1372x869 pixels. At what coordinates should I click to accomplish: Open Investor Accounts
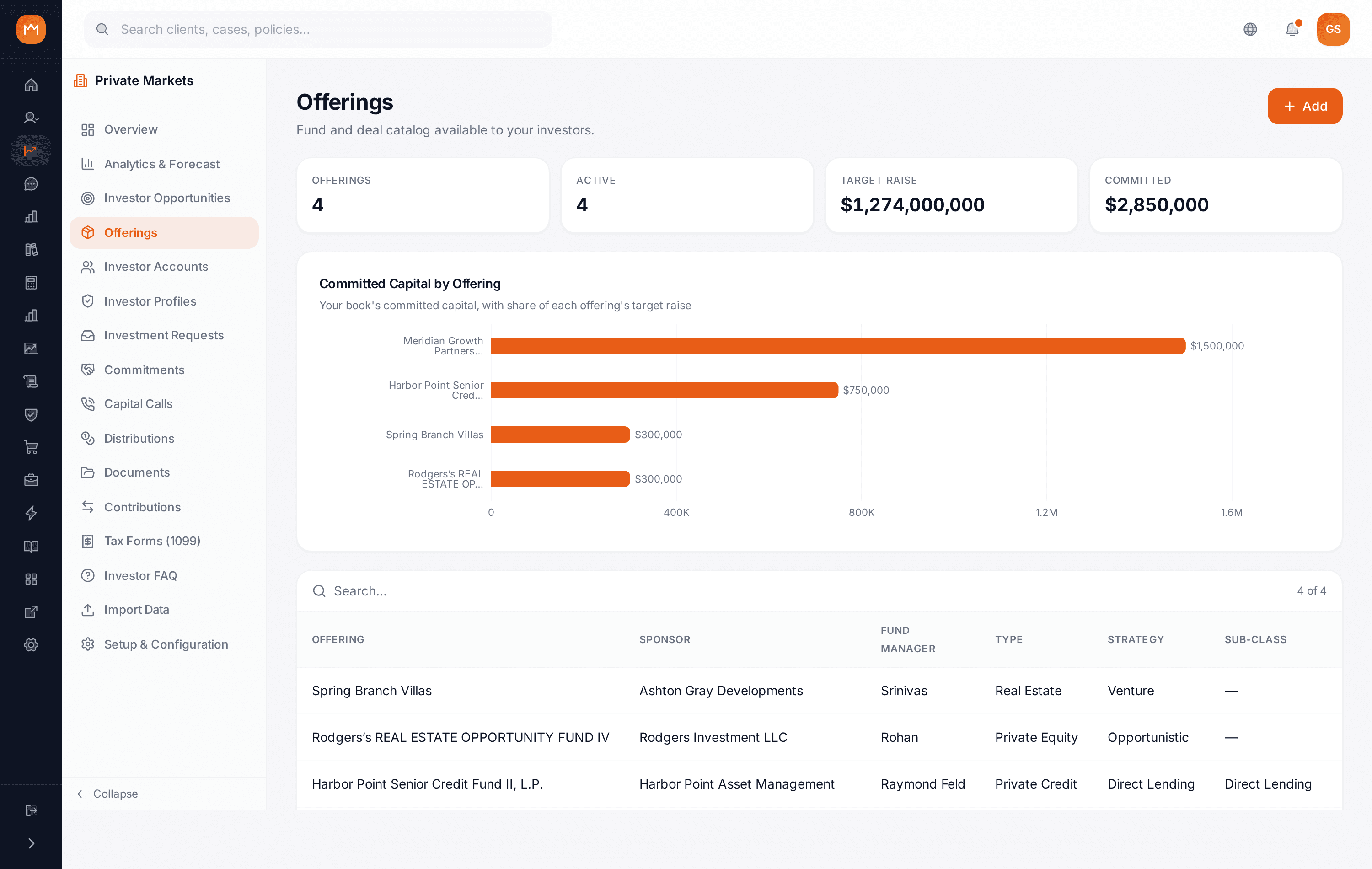[164, 267]
